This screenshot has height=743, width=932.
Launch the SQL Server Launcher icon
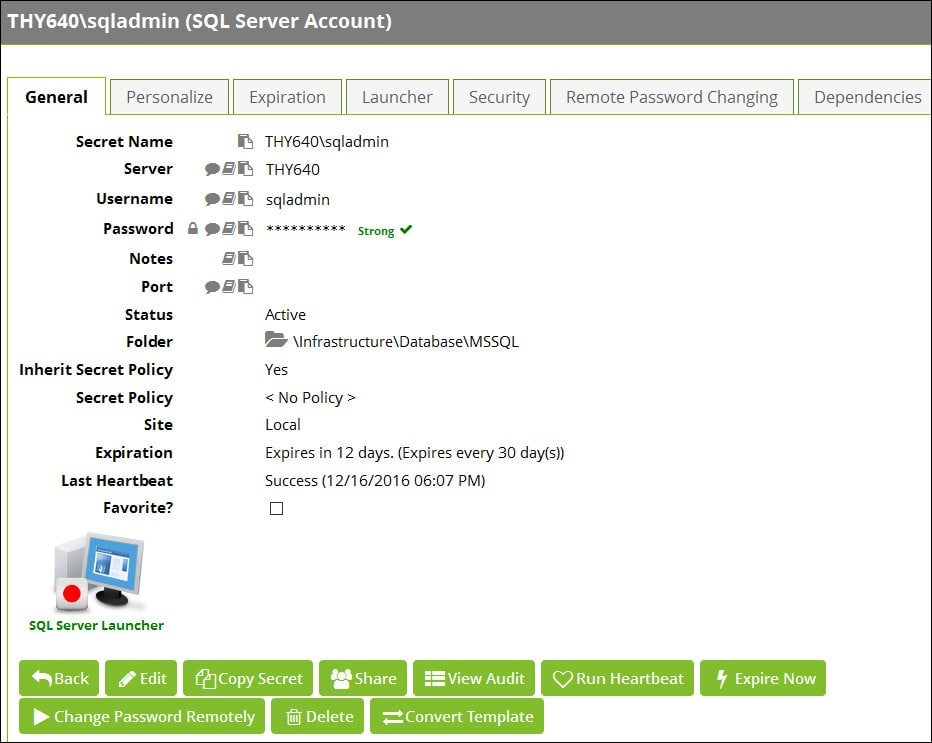96,575
